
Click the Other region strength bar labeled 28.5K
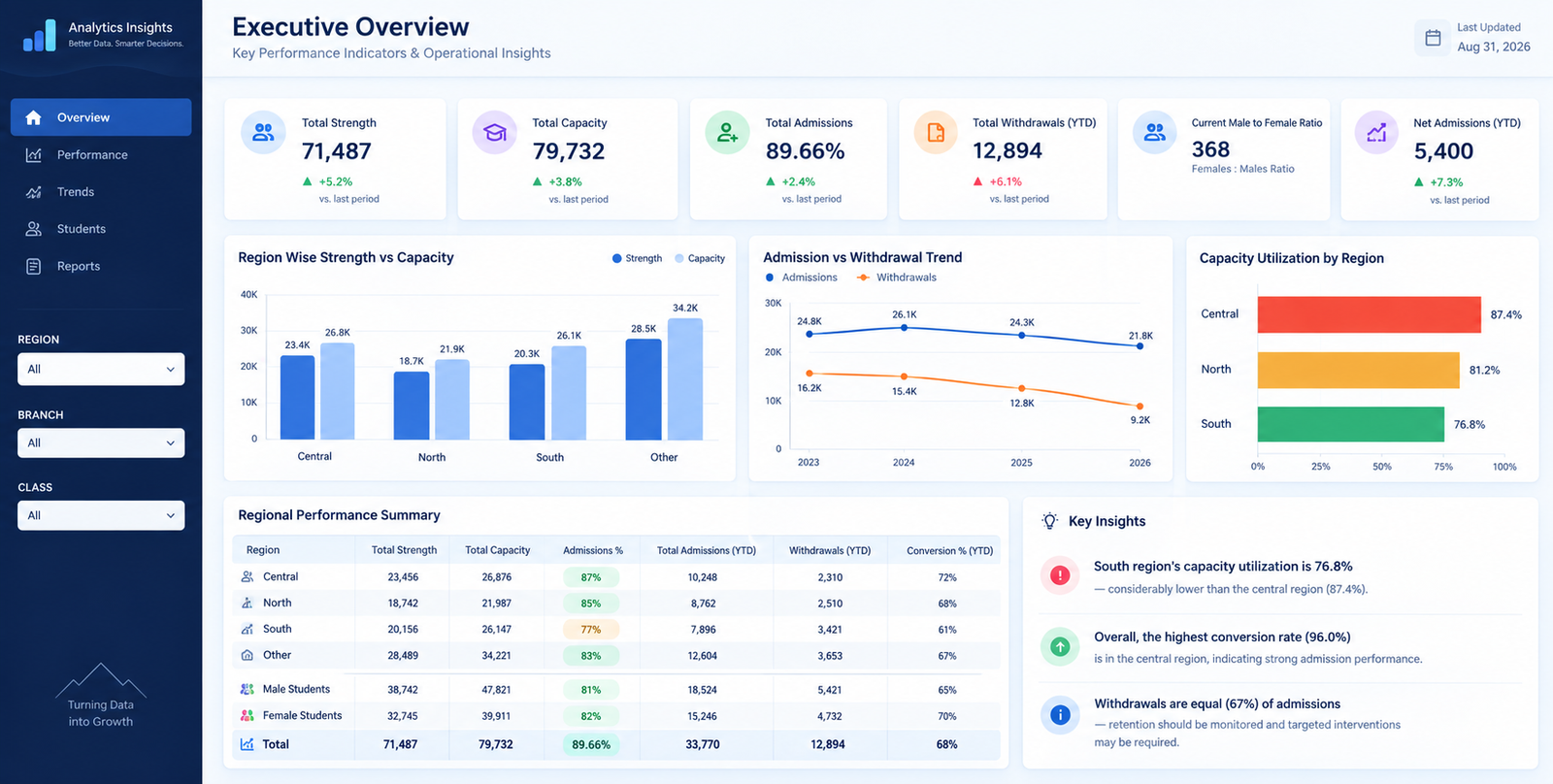(644, 389)
